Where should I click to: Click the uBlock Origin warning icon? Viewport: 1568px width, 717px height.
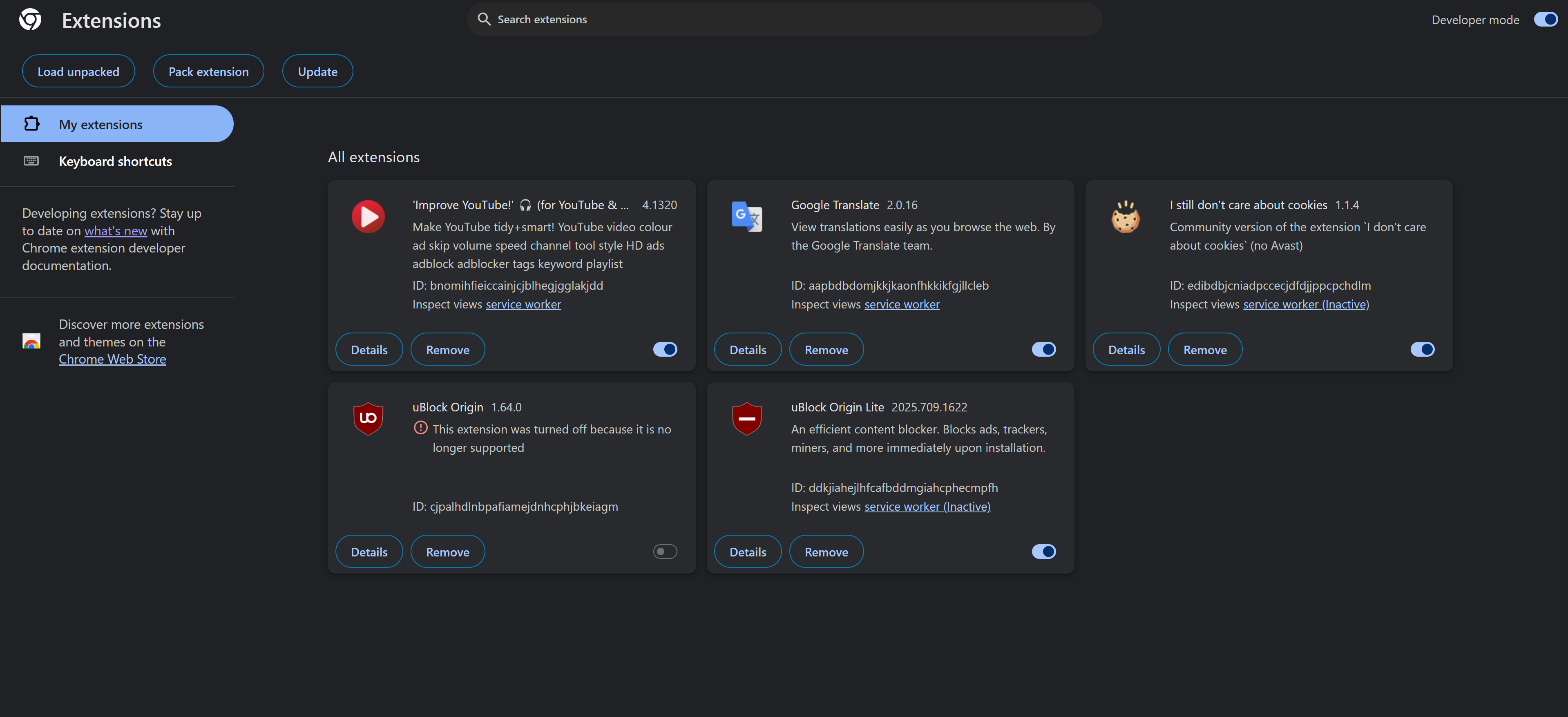pos(420,428)
